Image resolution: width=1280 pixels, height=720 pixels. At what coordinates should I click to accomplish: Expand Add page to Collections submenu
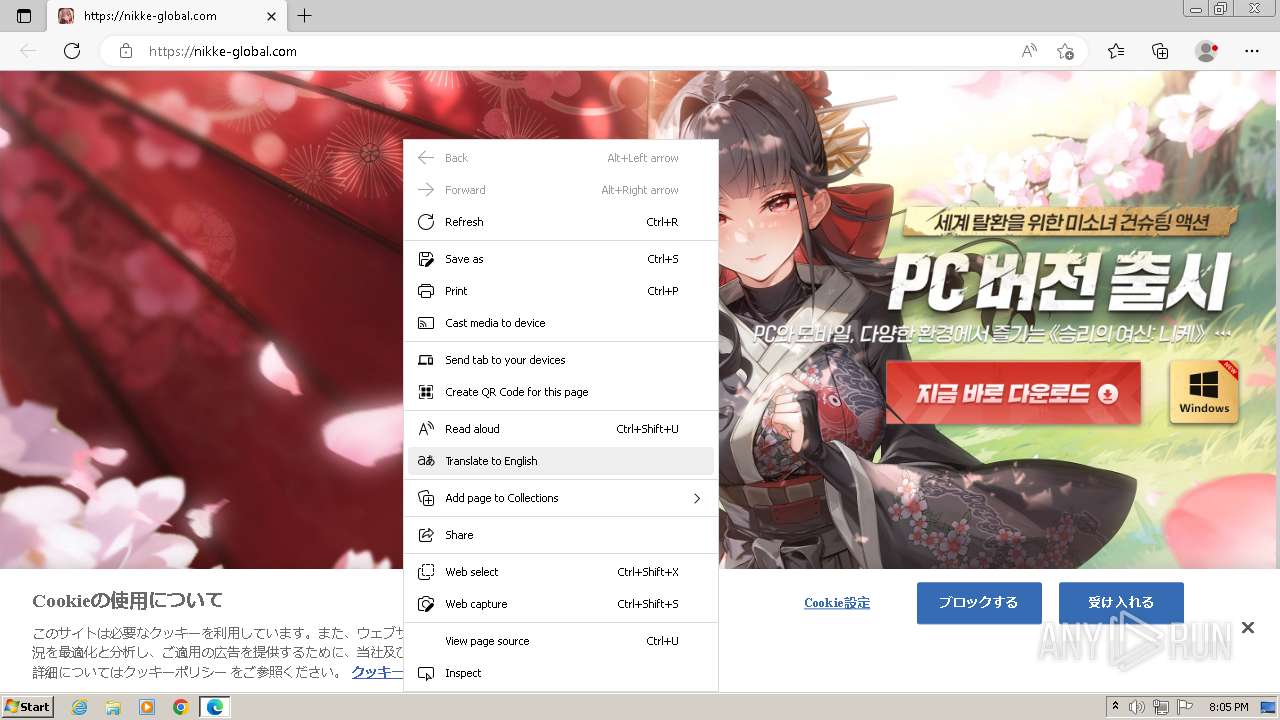click(561, 498)
